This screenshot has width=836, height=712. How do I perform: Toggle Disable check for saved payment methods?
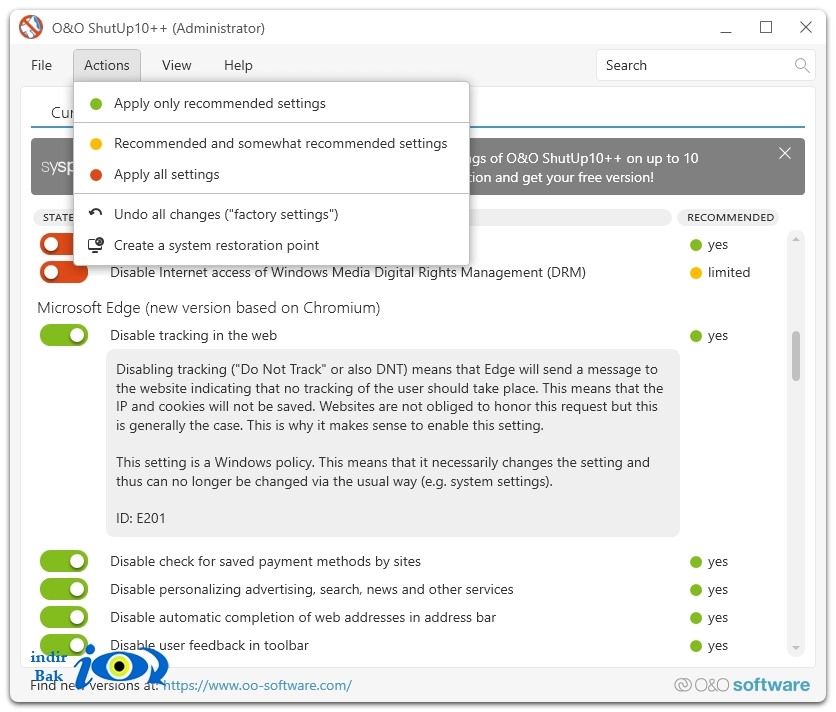point(64,562)
